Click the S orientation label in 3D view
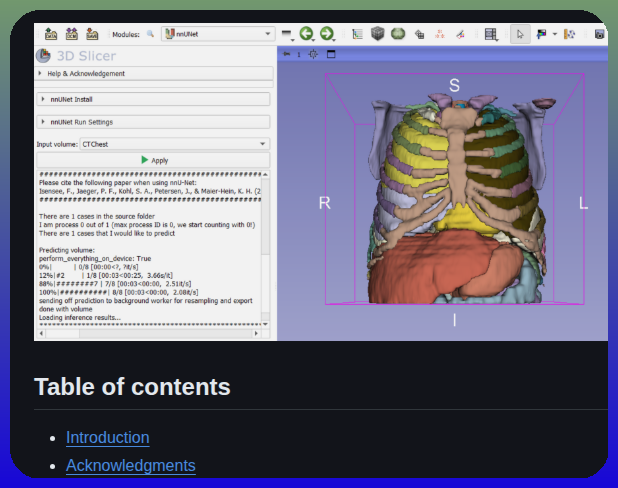618x488 pixels. coord(454,85)
